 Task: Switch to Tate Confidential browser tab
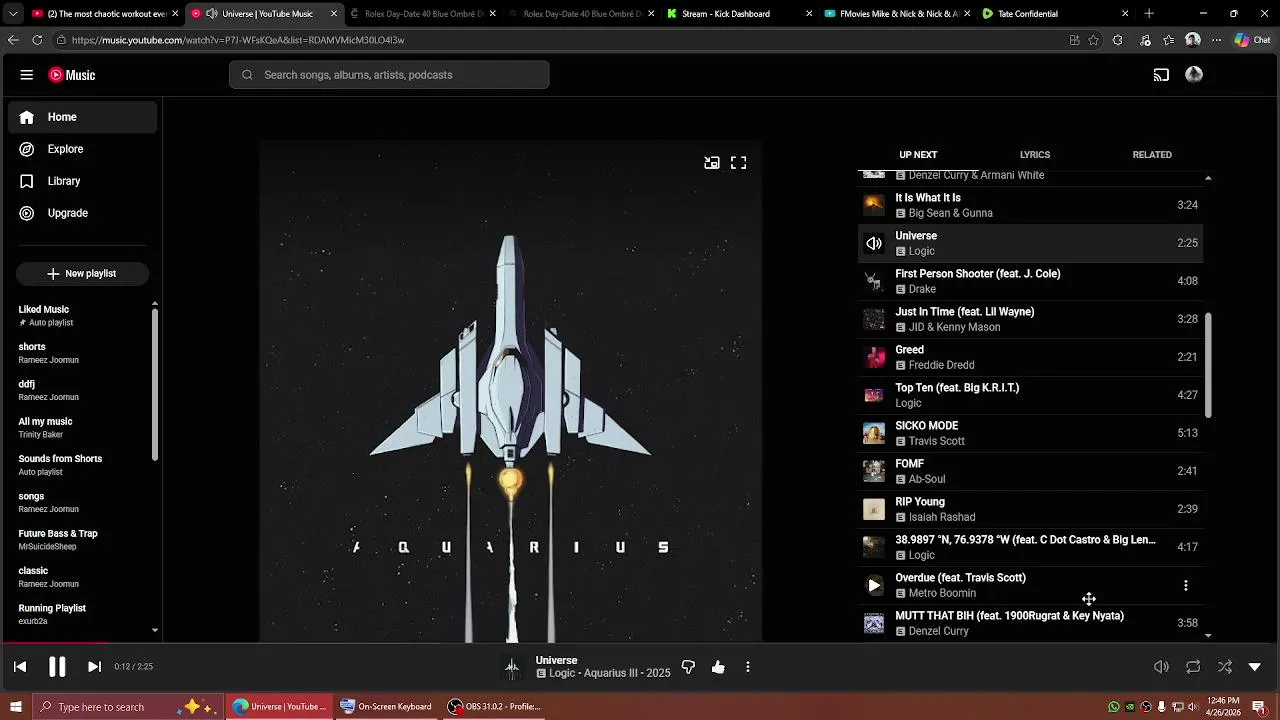tap(1055, 14)
